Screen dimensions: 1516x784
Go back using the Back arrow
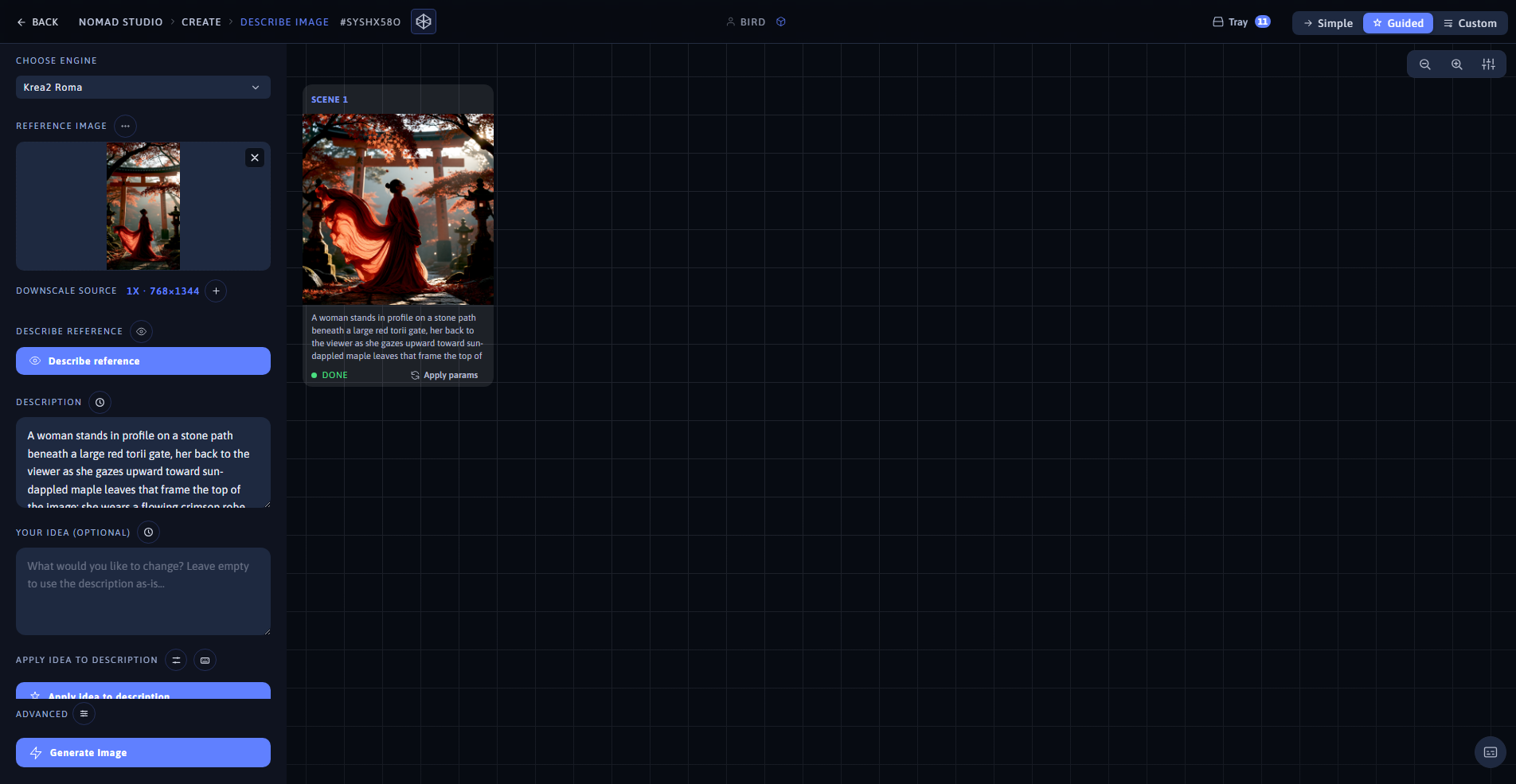37,22
